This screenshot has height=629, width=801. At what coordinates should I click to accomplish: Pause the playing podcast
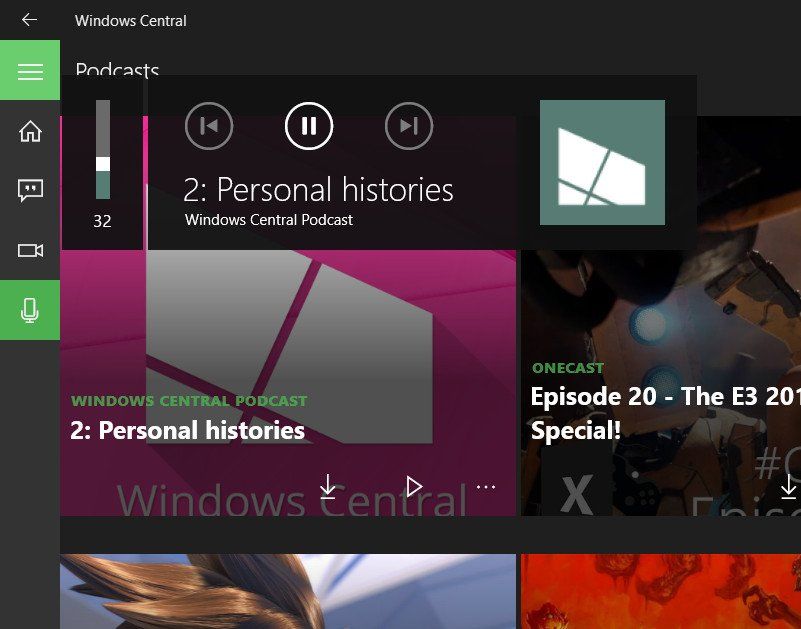tap(309, 126)
